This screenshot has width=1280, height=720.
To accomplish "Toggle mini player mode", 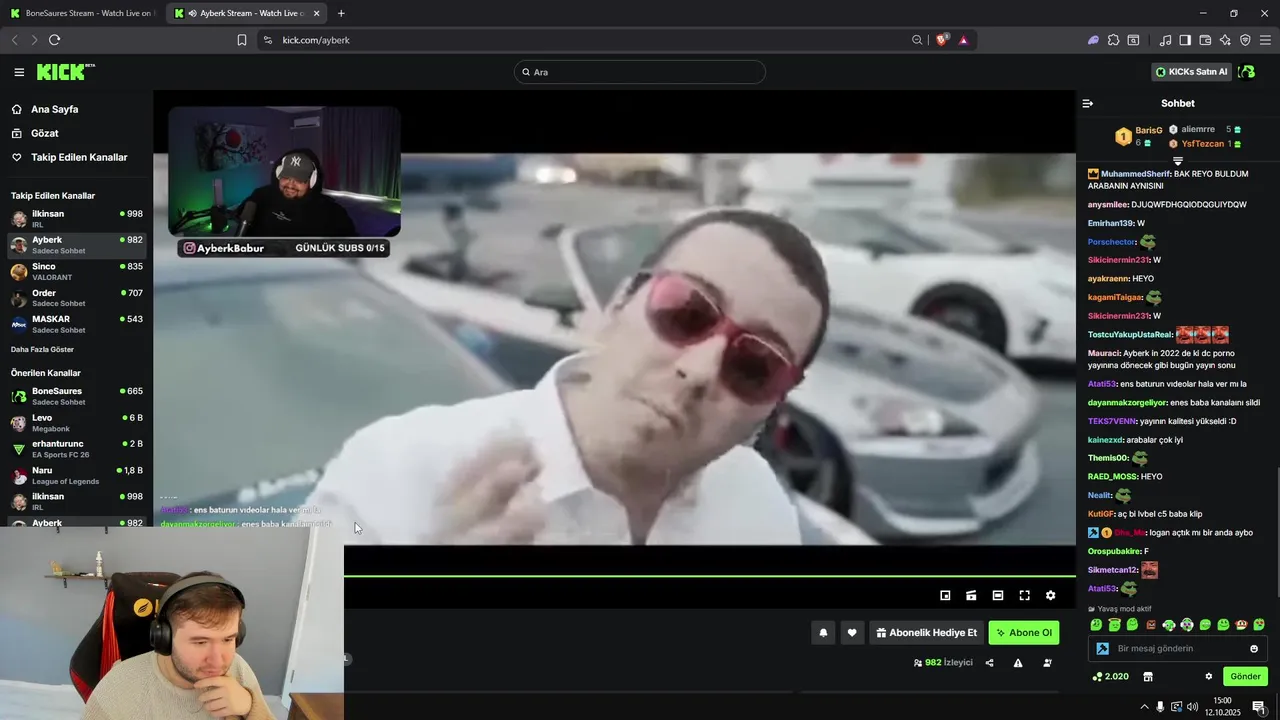I will 945,595.
